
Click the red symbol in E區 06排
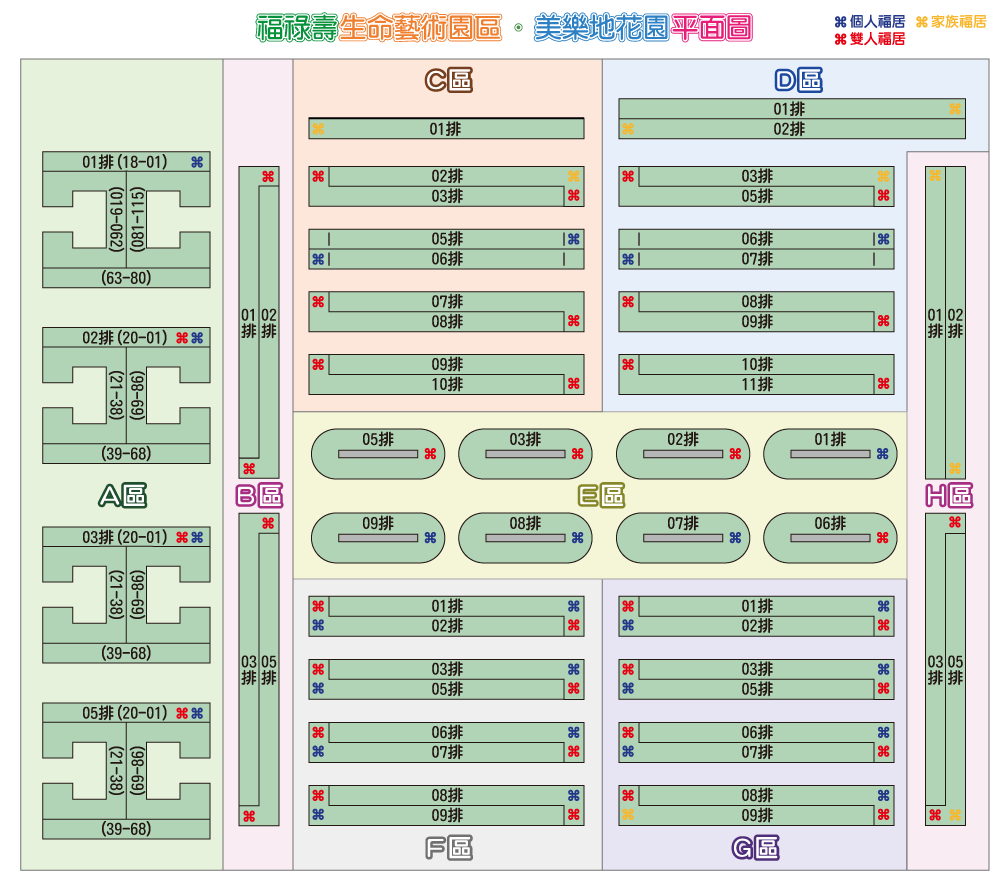click(882, 537)
